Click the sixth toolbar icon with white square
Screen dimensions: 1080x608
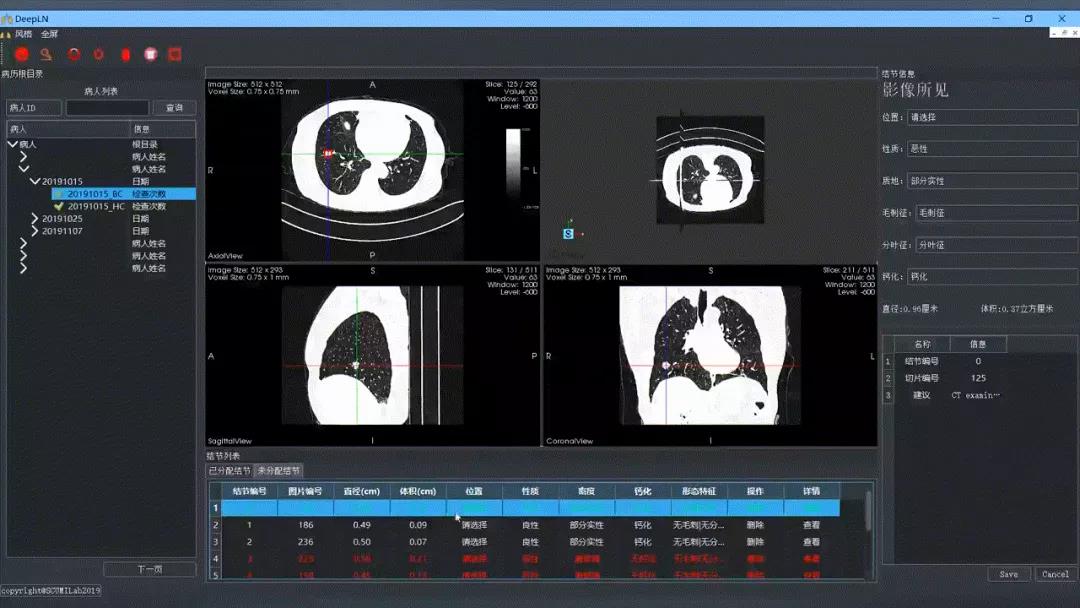[x=151, y=54]
